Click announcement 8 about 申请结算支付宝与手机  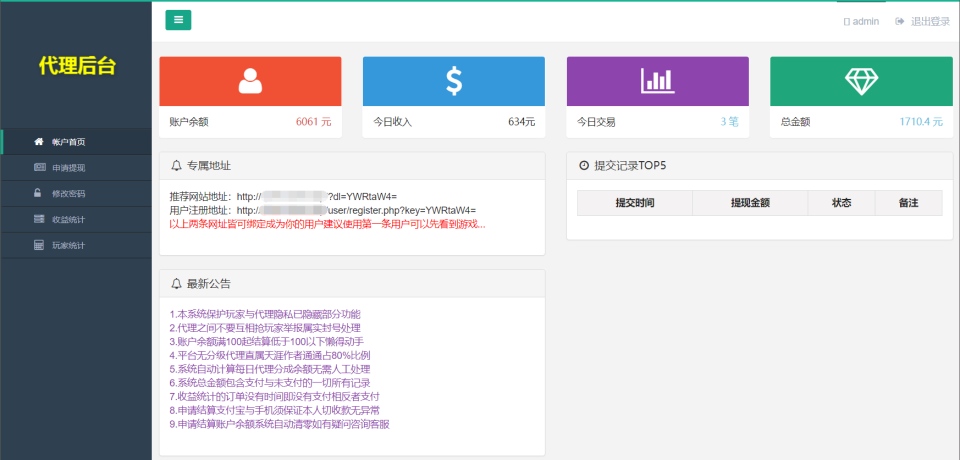pyautogui.click(x=275, y=410)
